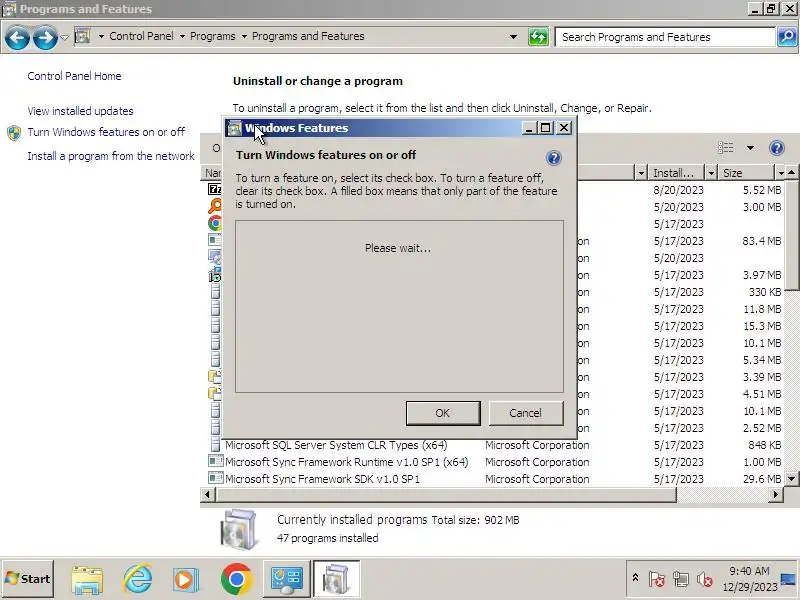Open recent pages dropdown beside Forward arrow
This screenshot has width=800, height=600.
[65, 37]
